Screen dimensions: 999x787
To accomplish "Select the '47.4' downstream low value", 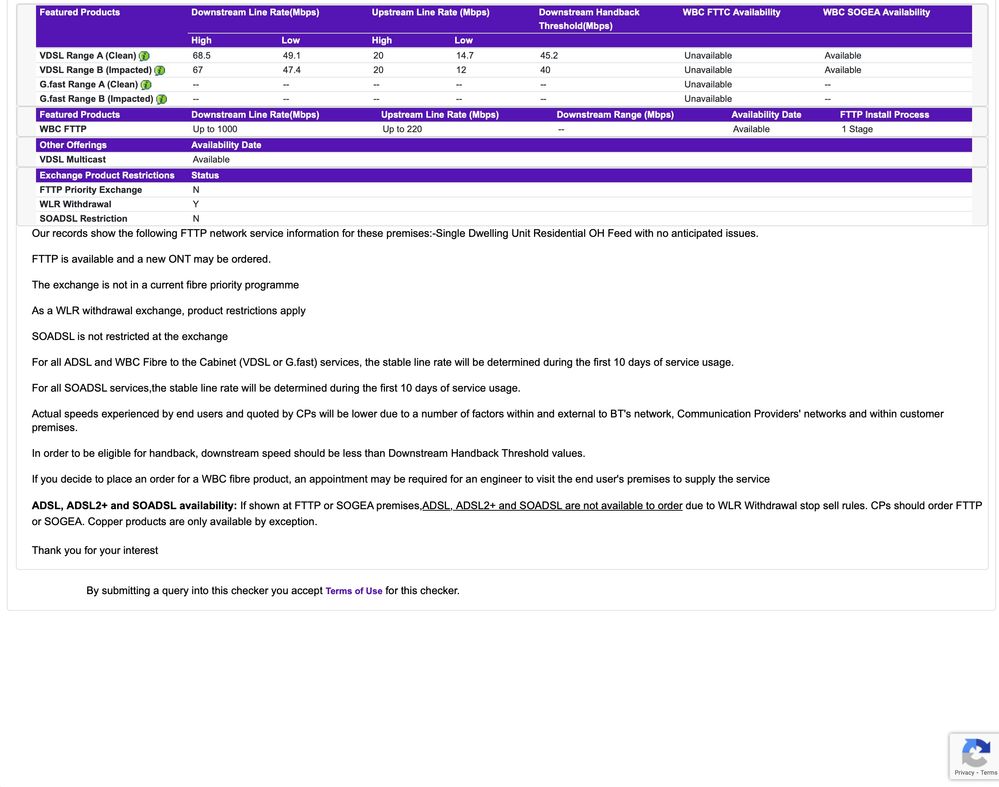I will tap(291, 70).
